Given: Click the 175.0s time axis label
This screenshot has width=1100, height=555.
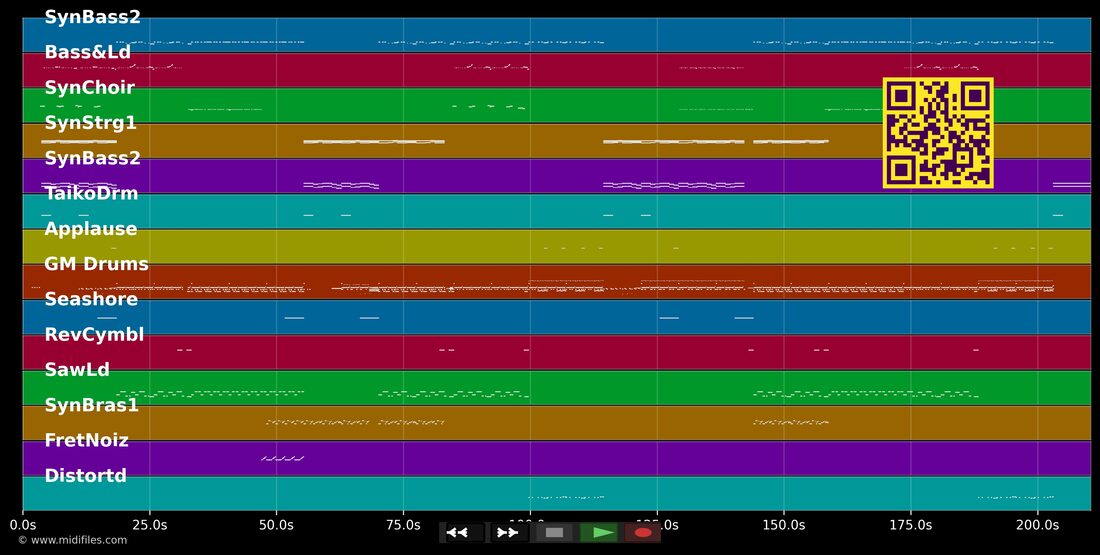Looking at the screenshot, I should [x=911, y=525].
